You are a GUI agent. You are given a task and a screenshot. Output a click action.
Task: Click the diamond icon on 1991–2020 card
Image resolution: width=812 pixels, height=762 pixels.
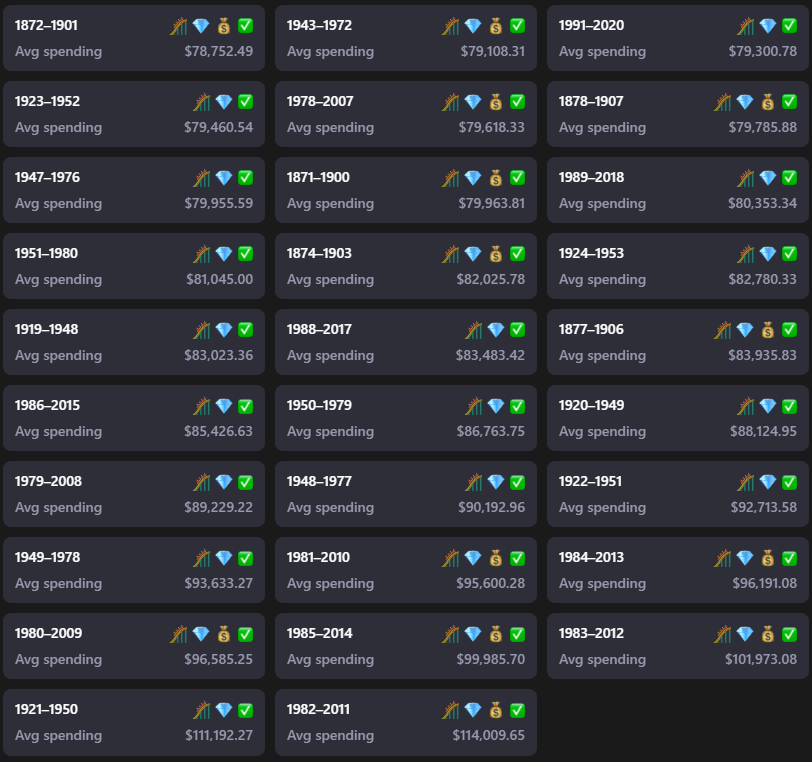point(767,26)
